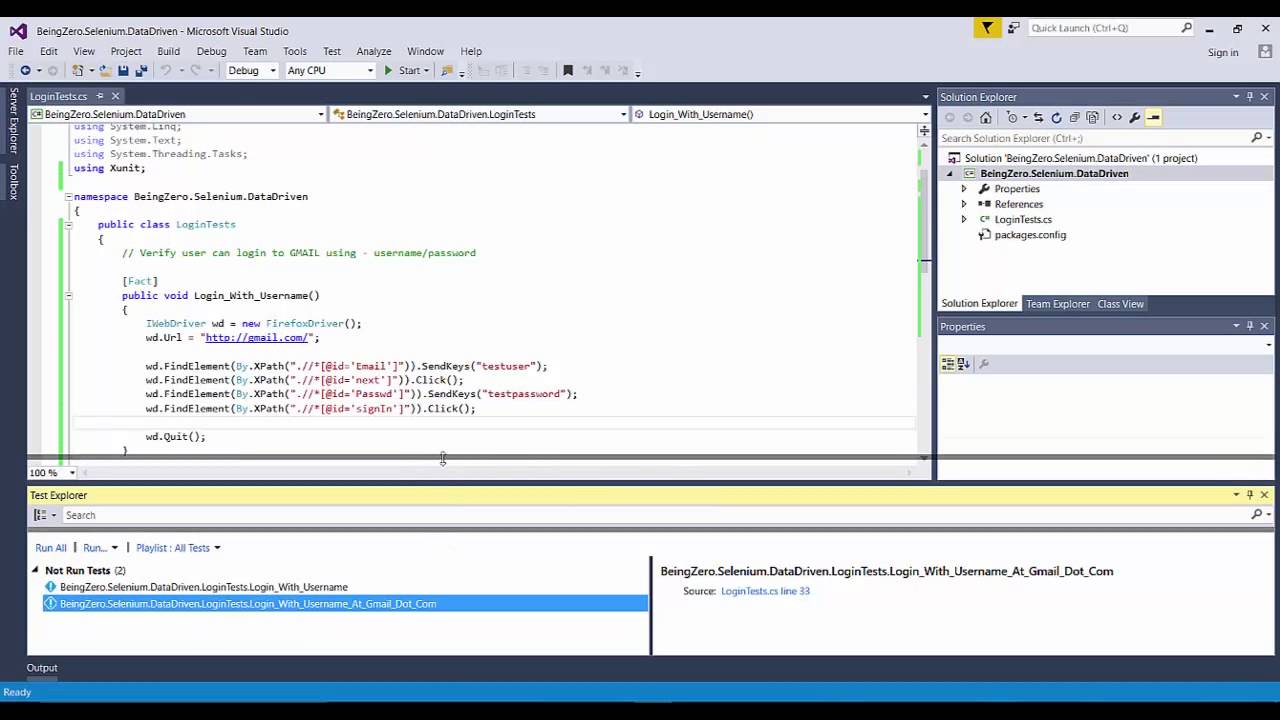Select the Login_With_Username_At_Gmail_Dot_Com test entry
The height and width of the screenshot is (720, 1280).
click(x=345, y=604)
